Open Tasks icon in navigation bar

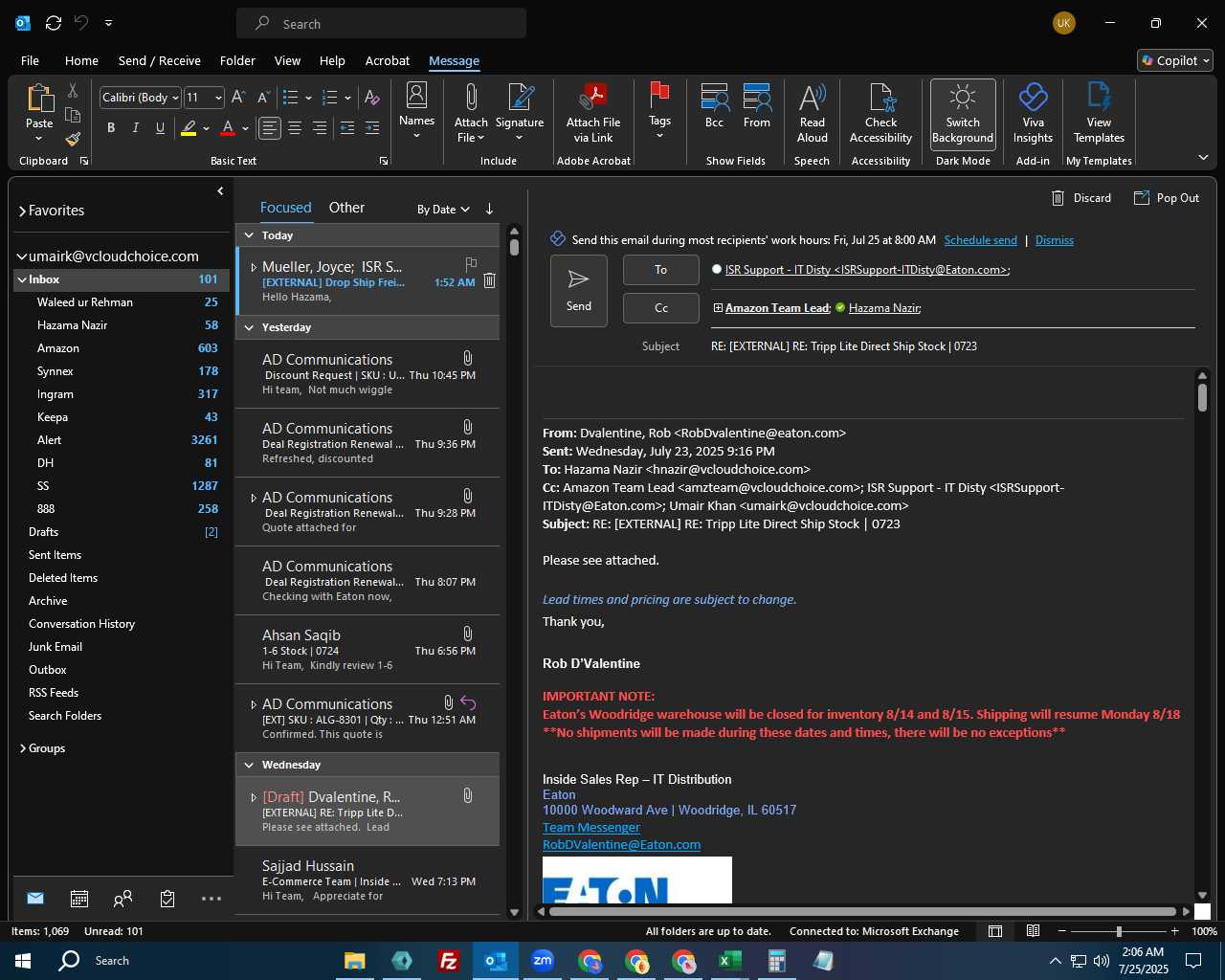[167, 898]
